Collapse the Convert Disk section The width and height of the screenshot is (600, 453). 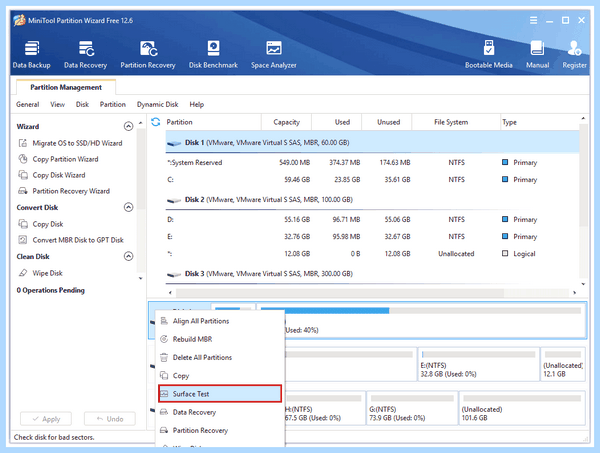[x=129, y=207]
